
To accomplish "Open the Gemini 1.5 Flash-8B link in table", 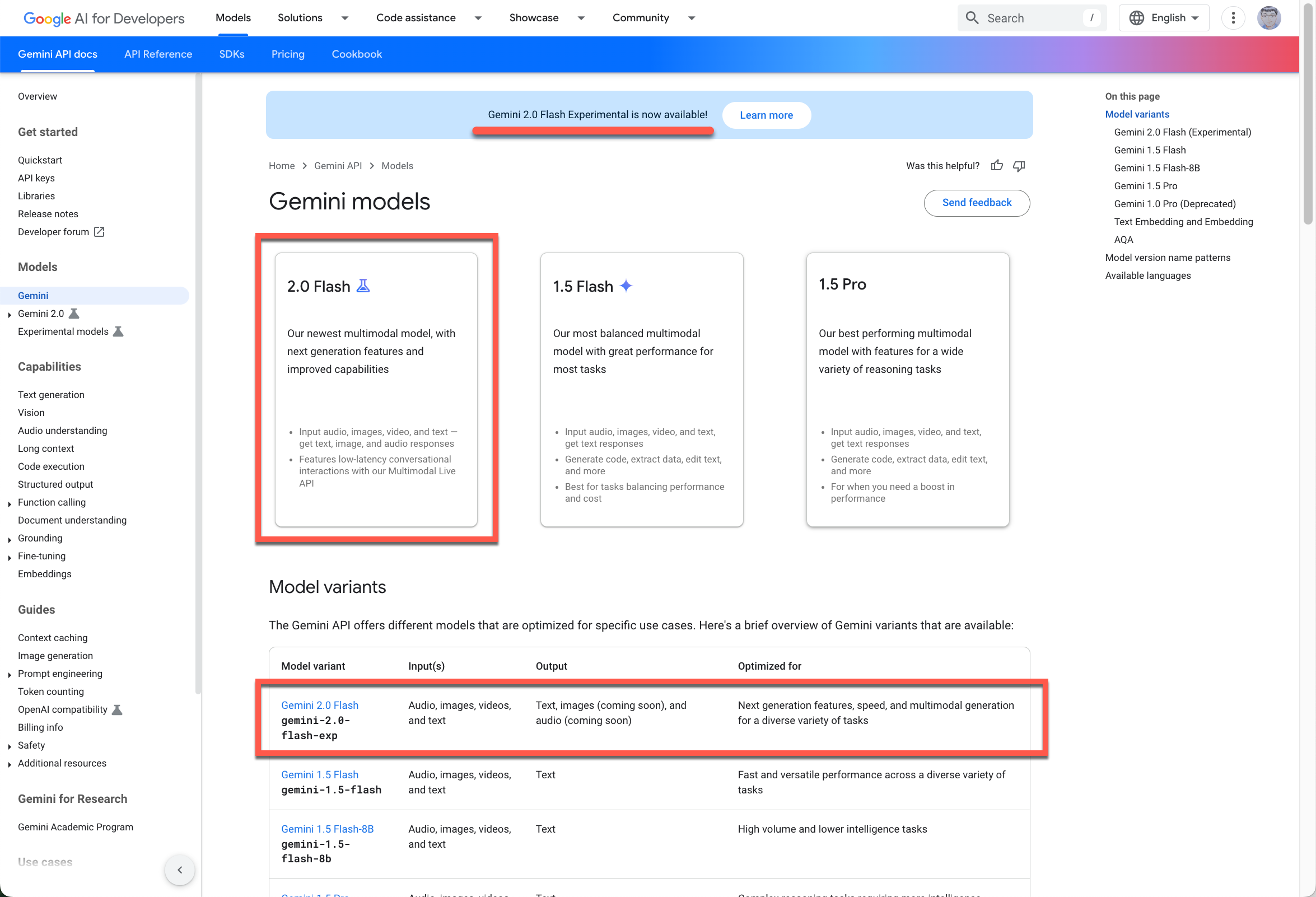I will [327, 829].
